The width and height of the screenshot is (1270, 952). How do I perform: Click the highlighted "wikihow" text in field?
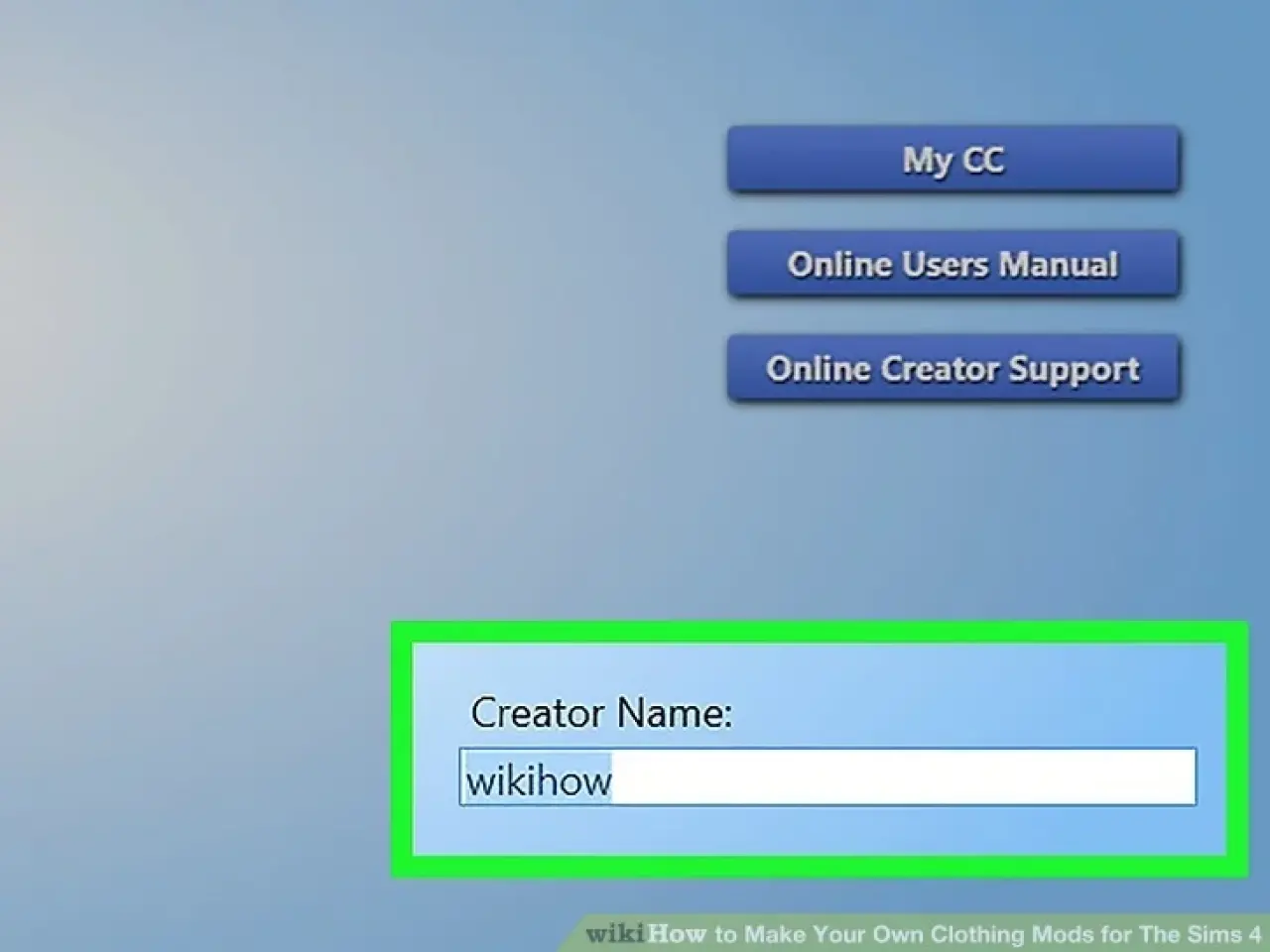(x=539, y=780)
